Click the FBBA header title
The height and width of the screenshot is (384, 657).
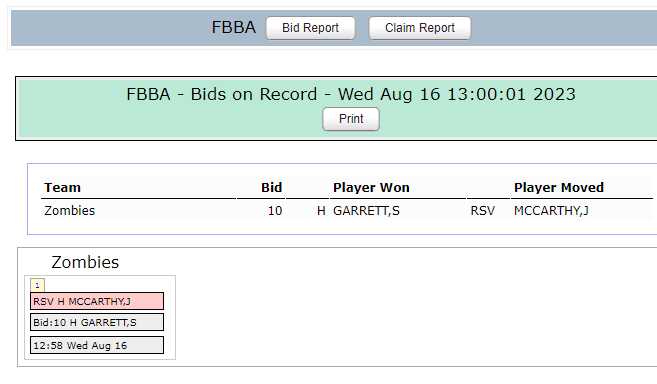[233, 28]
